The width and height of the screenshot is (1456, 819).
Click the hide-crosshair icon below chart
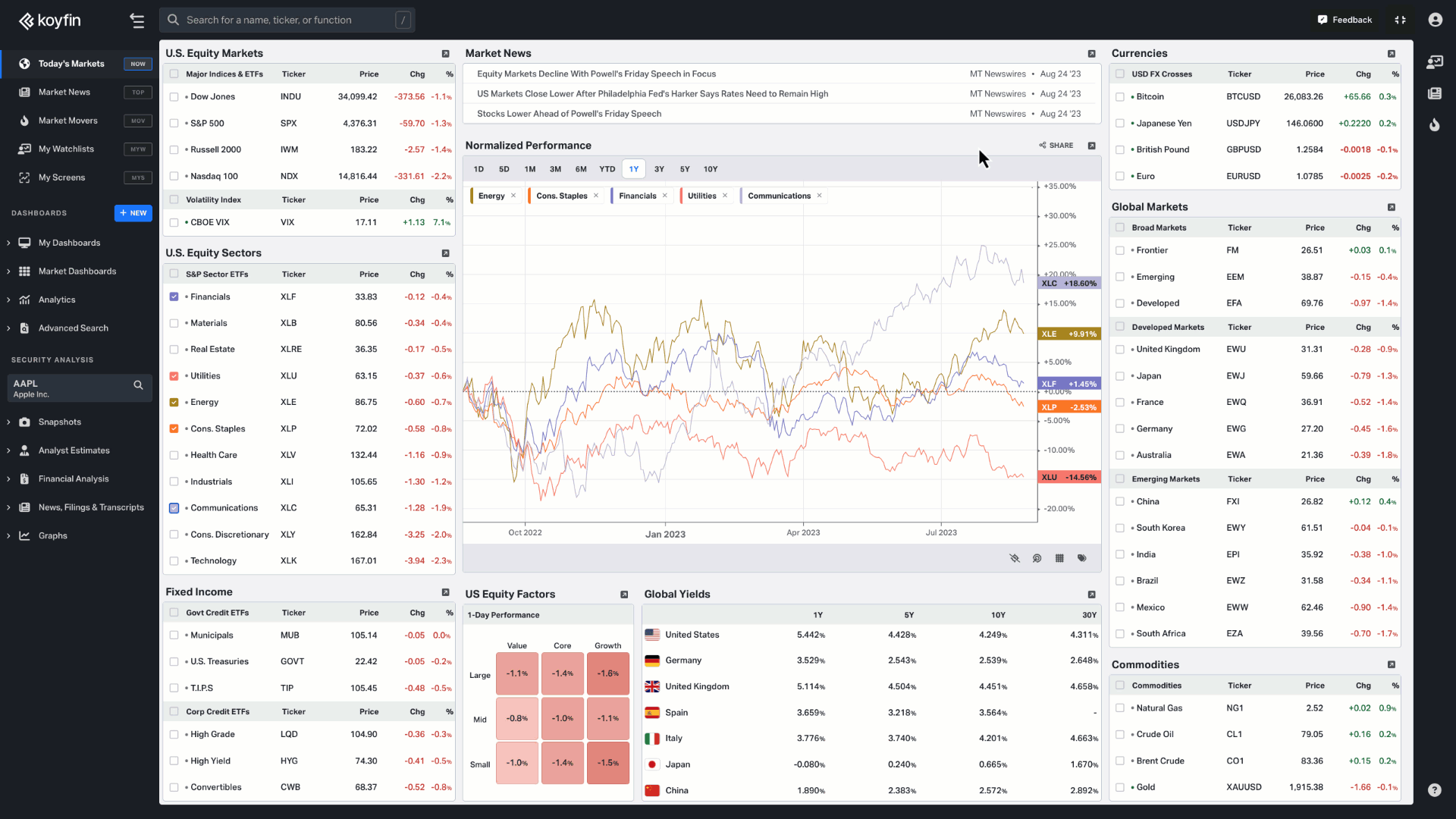point(1014,558)
